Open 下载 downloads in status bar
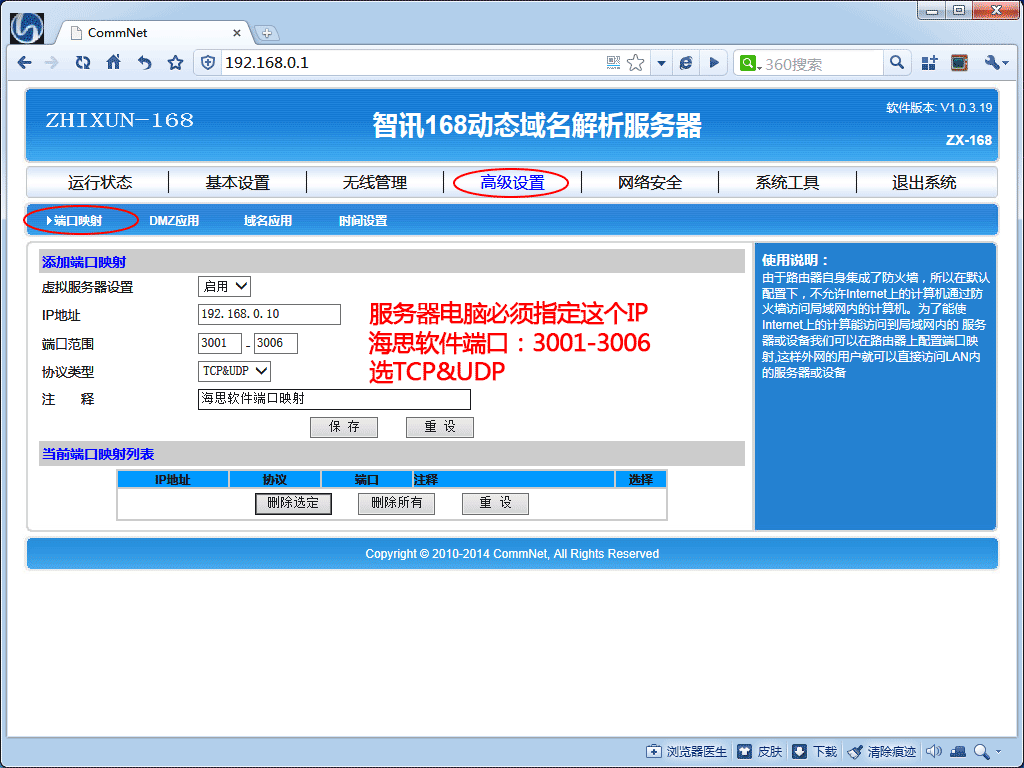 [814, 752]
